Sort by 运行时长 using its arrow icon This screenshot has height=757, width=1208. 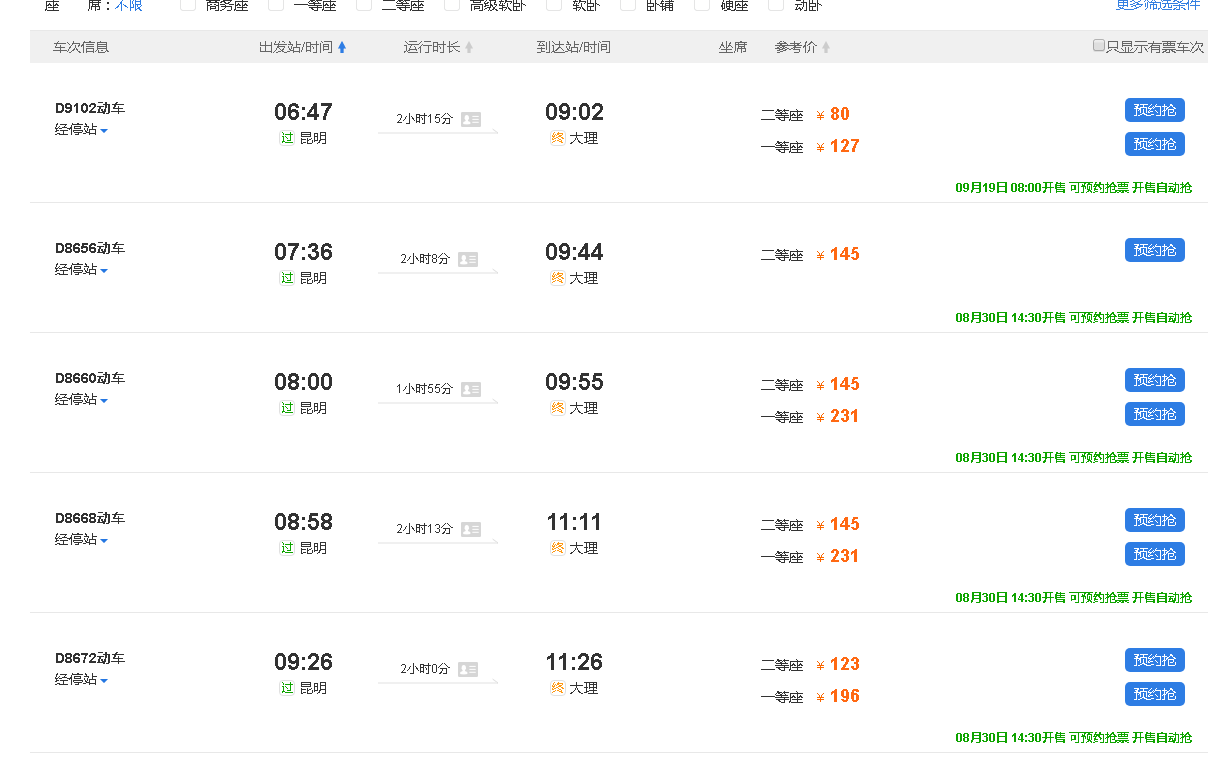pyautogui.click(x=469, y=47)
